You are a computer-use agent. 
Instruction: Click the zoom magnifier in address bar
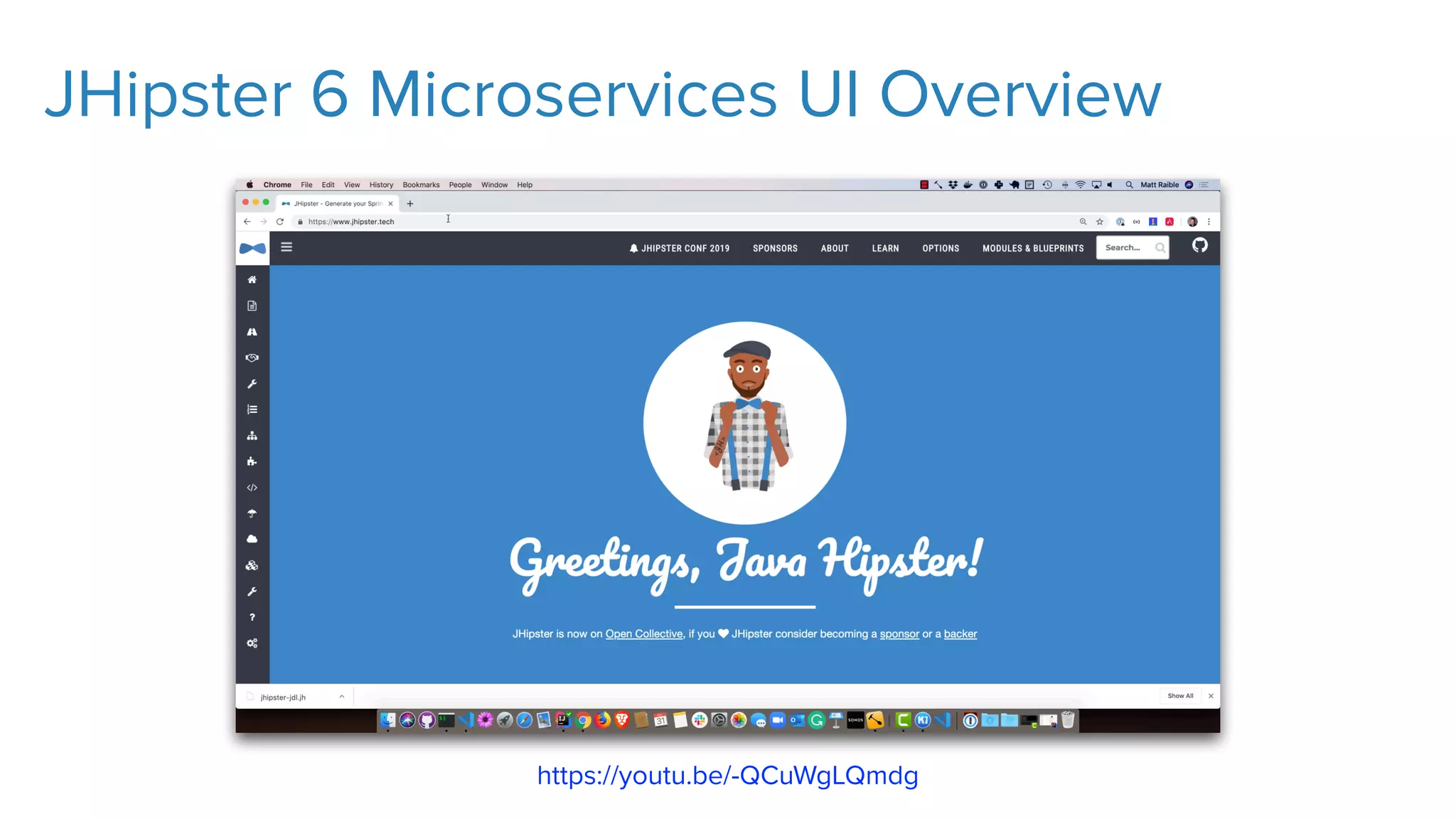[1083, 222]
